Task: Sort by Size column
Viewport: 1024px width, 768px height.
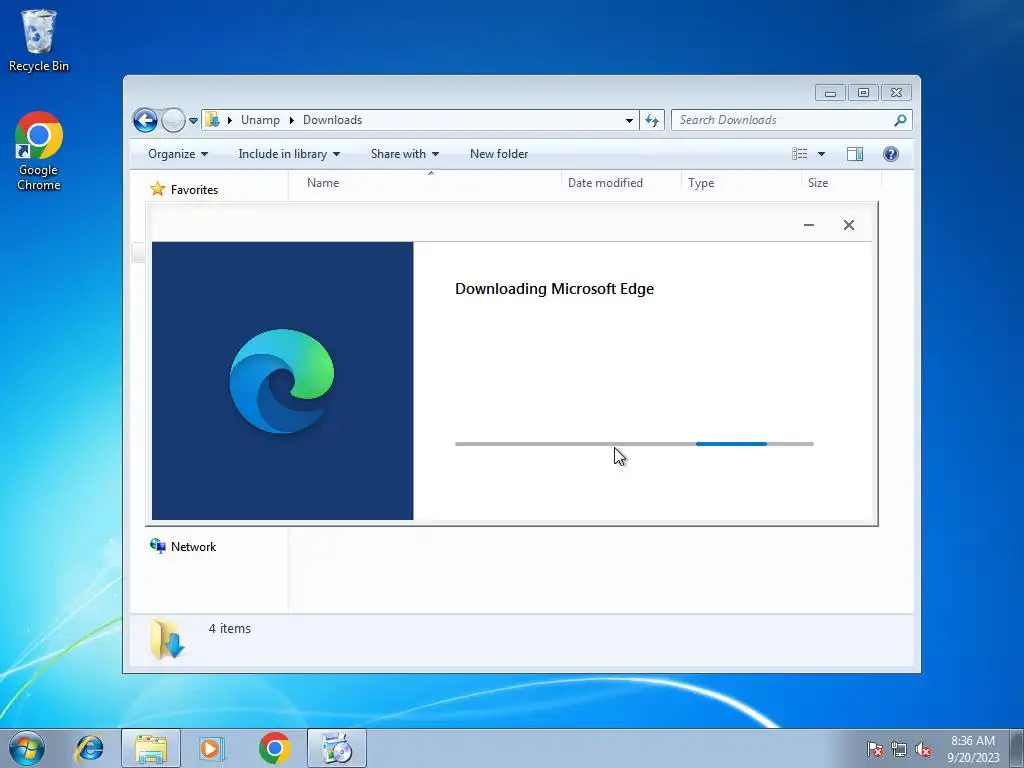Action: 818,183
